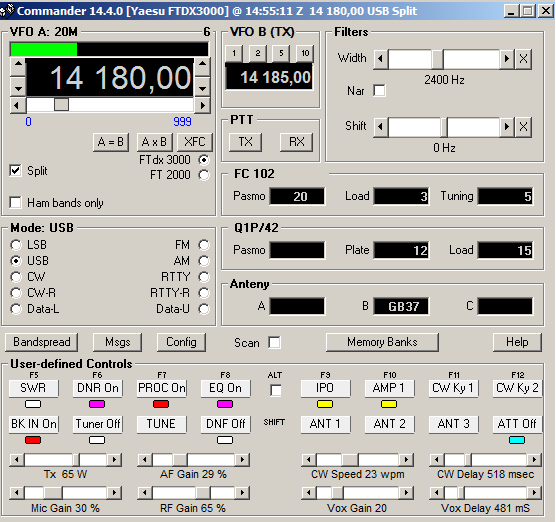This screenshot has width=556, height=522.
Task: Click the VFO B 10 step button
Action: pyautogui.click(x=305, y=54)
